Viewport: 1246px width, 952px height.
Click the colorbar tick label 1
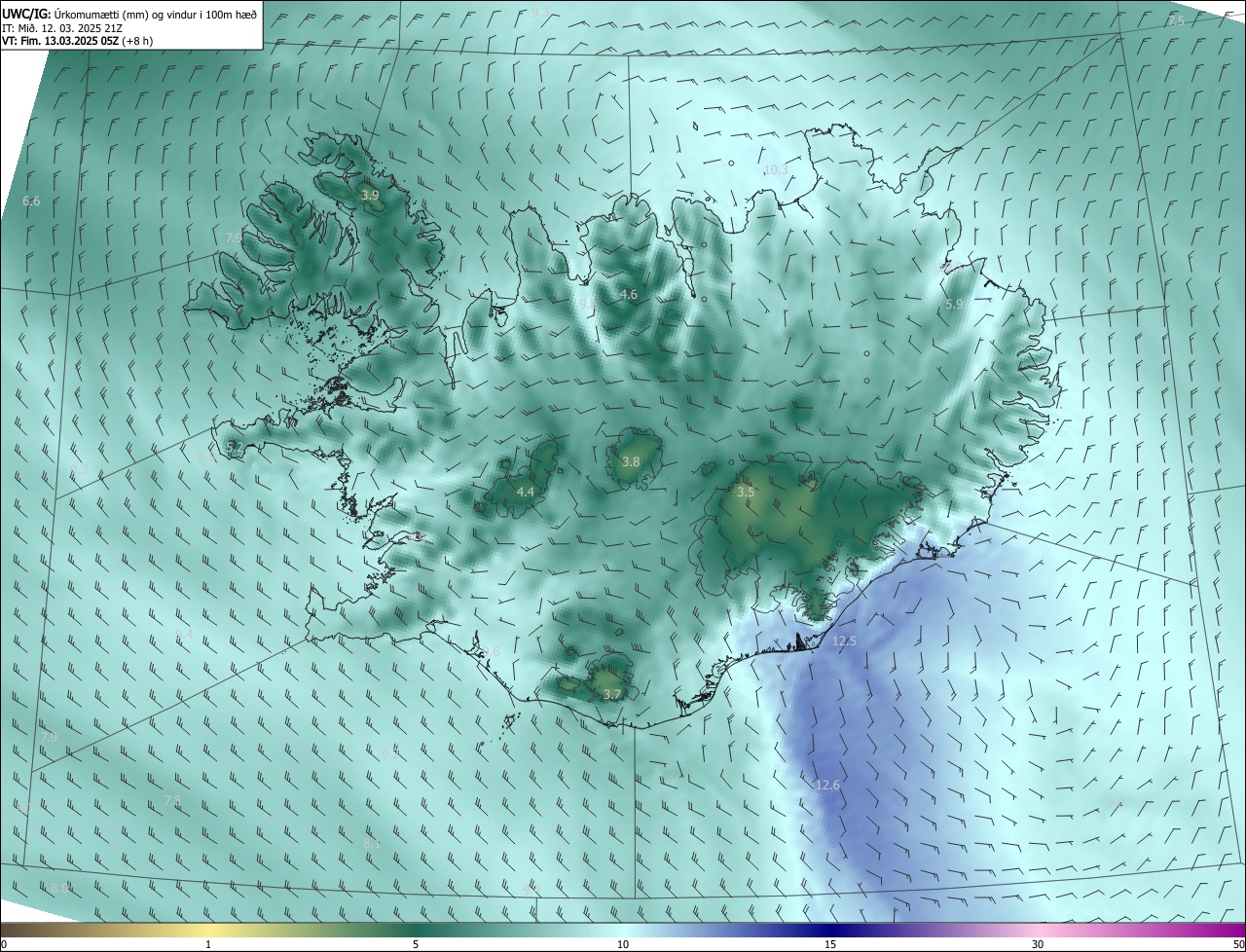point(208,944)
